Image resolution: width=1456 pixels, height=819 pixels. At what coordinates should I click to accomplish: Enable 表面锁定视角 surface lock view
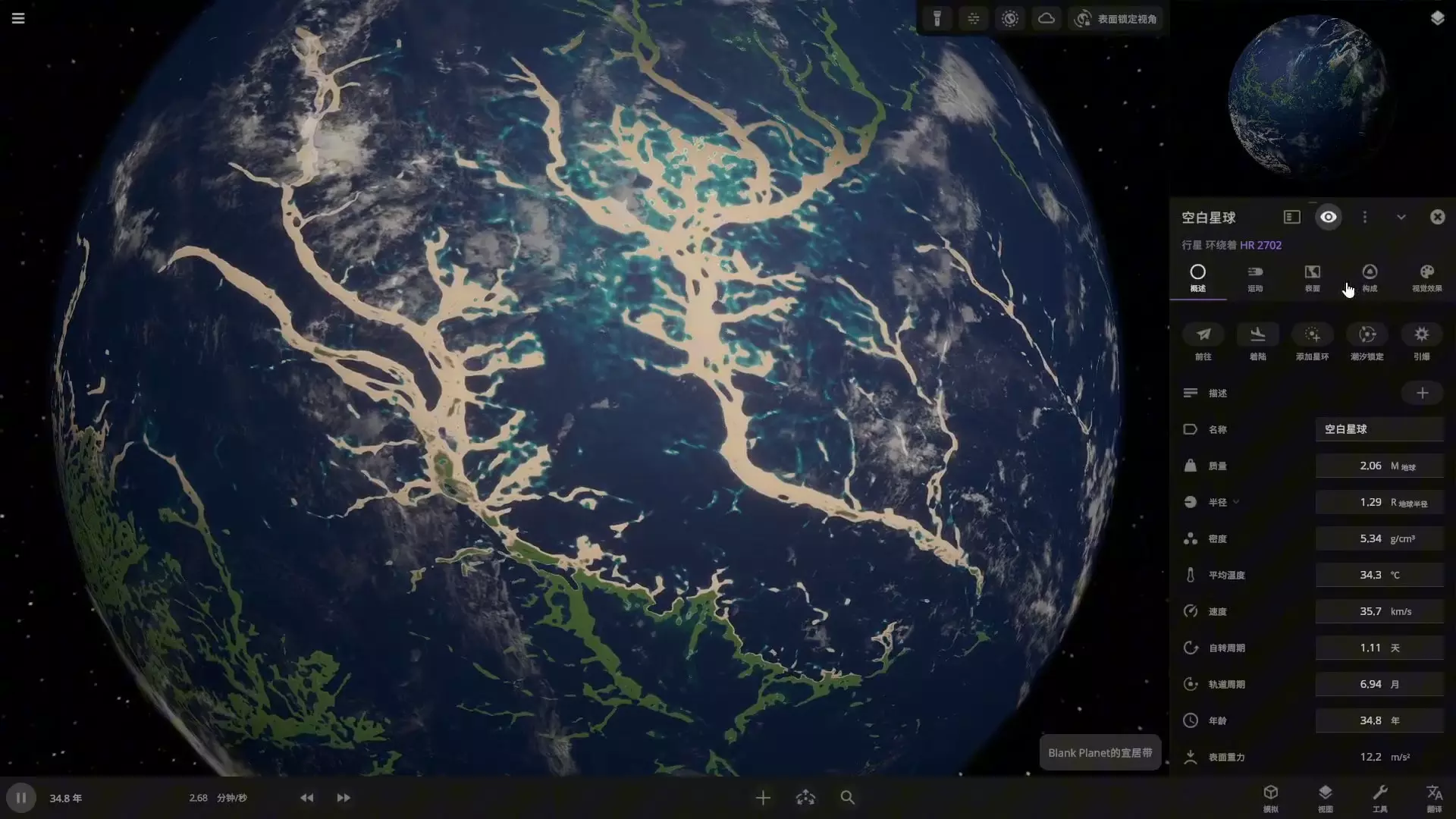1116,19
